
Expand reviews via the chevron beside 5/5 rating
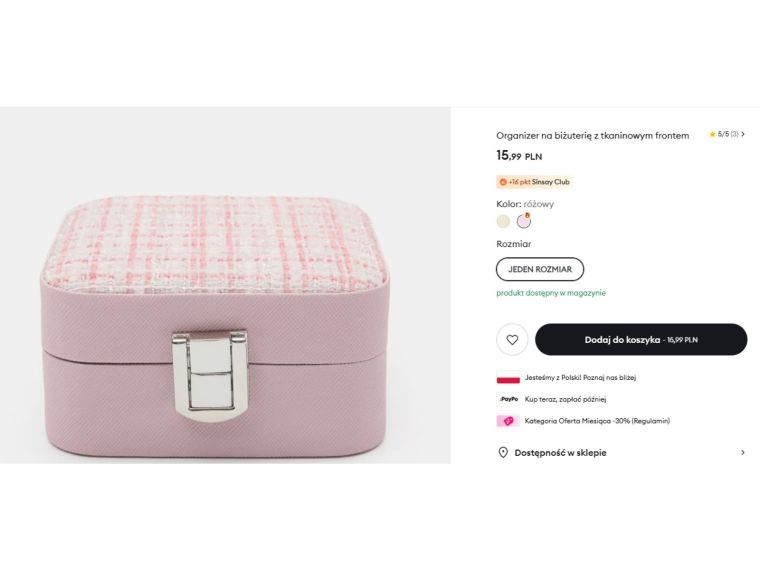click(x=743, y=134)
